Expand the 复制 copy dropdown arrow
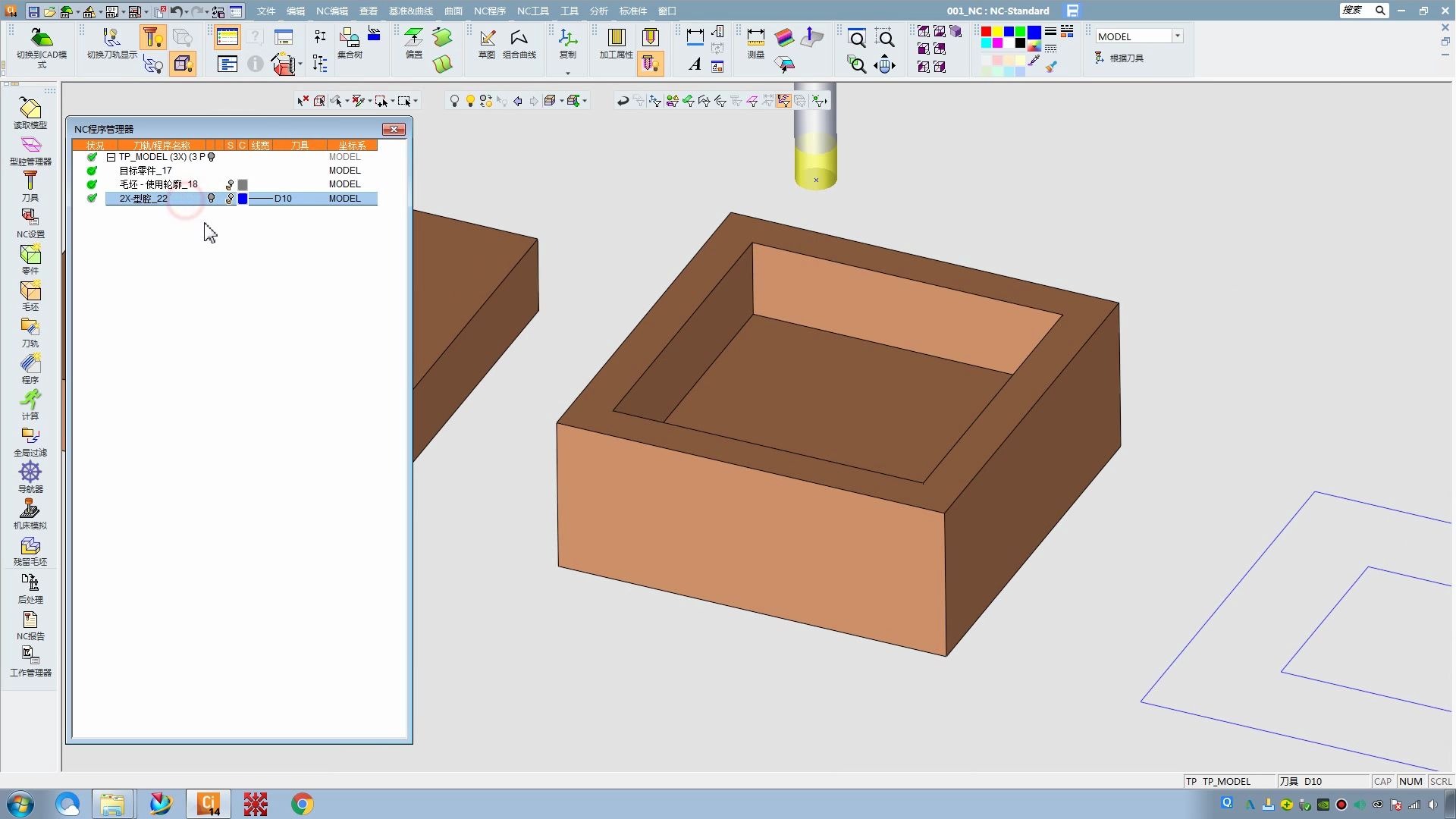 click(567, 74)
